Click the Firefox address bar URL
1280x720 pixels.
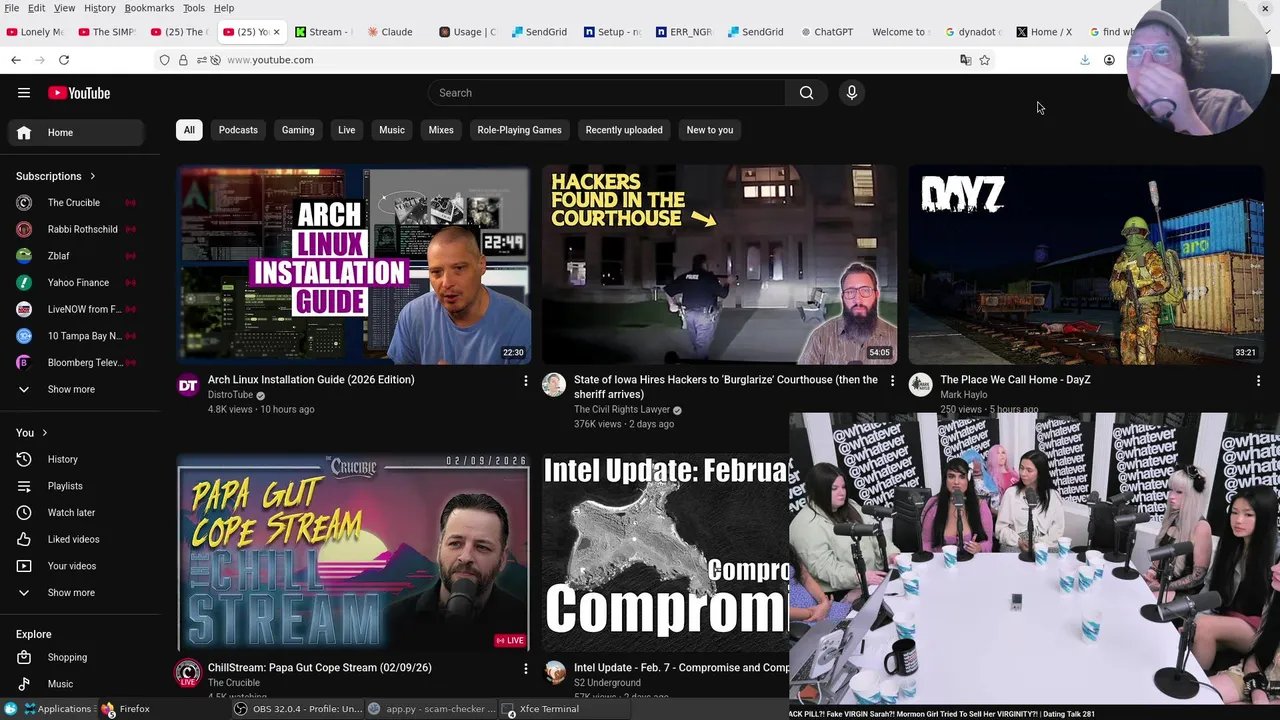click(x=270, y=60)
